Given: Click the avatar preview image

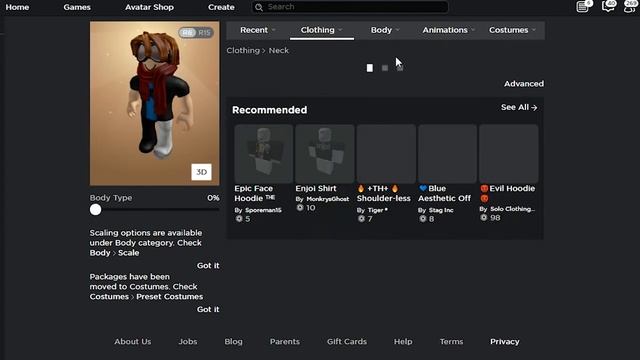Looking at the screenshot, I should click(x=155, y=104).
